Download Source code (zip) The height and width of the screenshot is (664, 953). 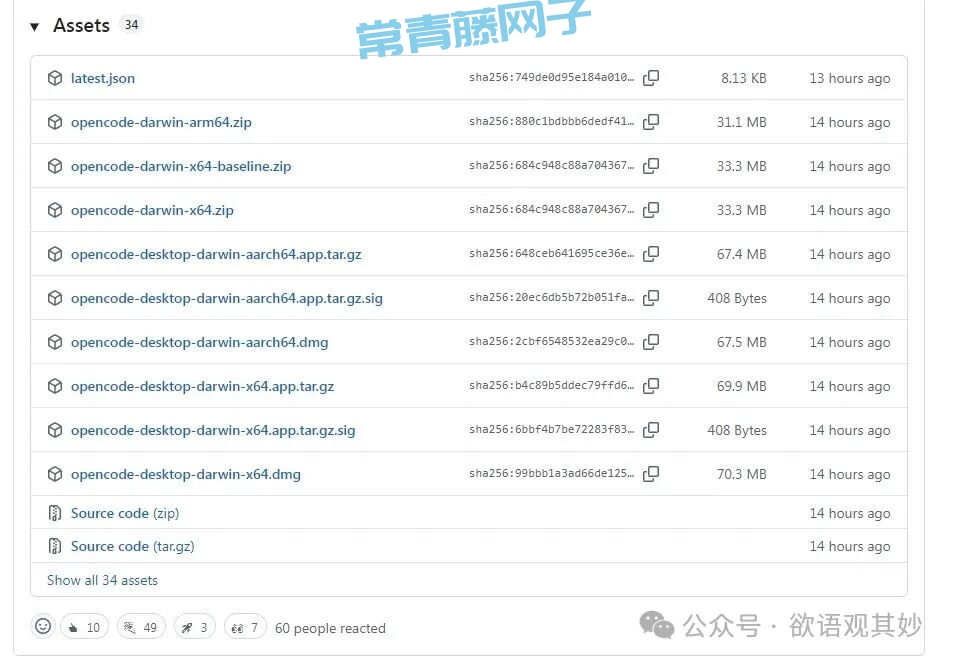pyautogui.click(x=124, y=513)
